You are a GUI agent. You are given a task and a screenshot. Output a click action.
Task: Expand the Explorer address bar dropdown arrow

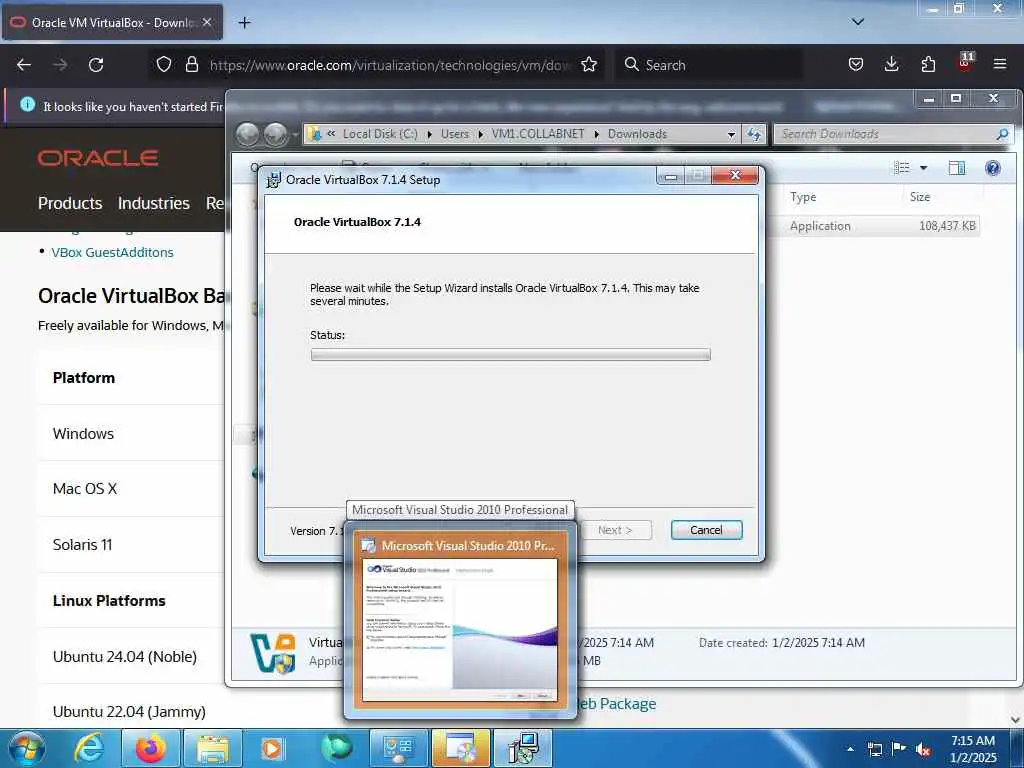[731, 134]
